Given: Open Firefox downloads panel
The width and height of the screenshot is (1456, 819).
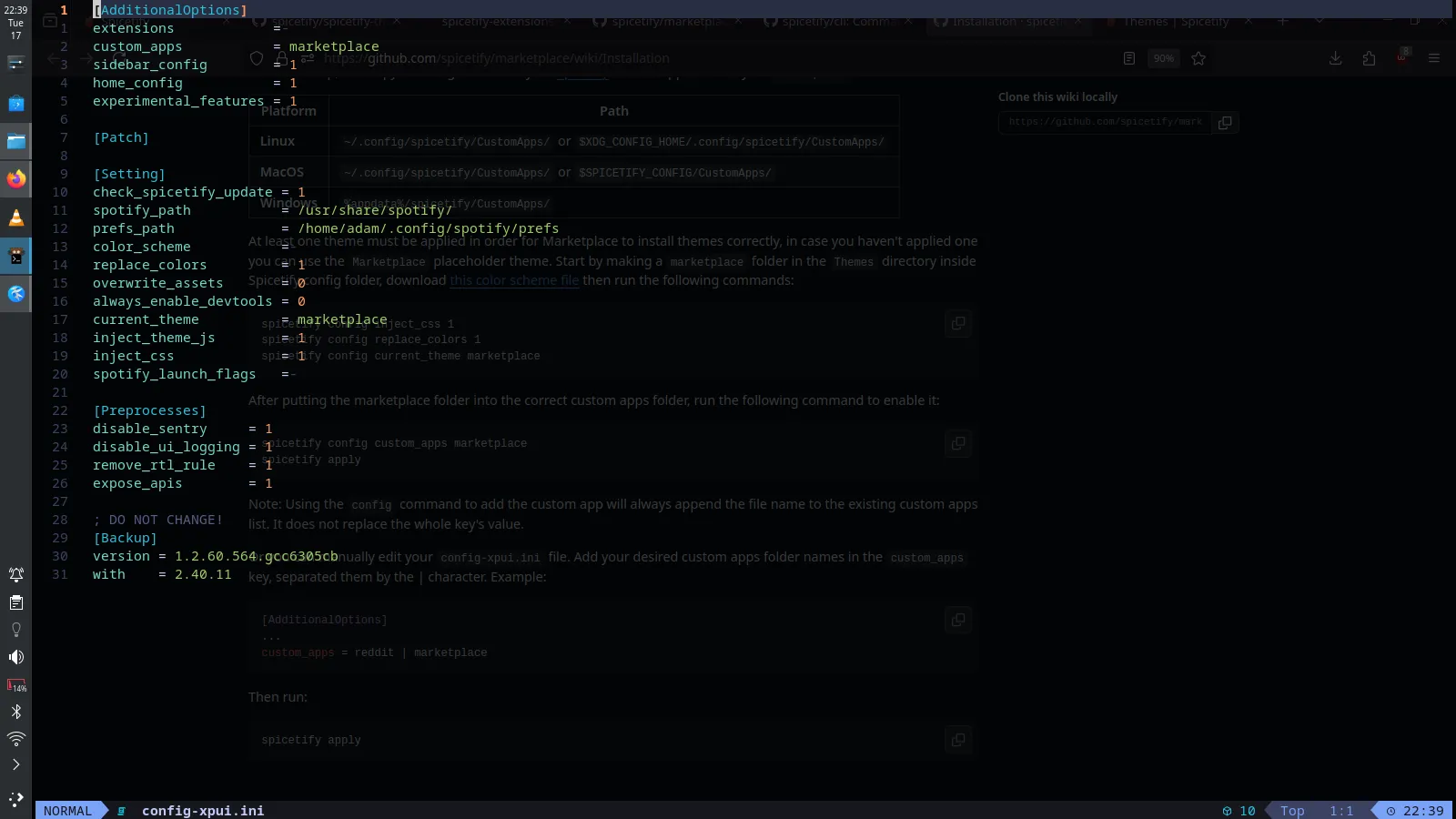Looking at the screenshot, I should [1335, 58].
